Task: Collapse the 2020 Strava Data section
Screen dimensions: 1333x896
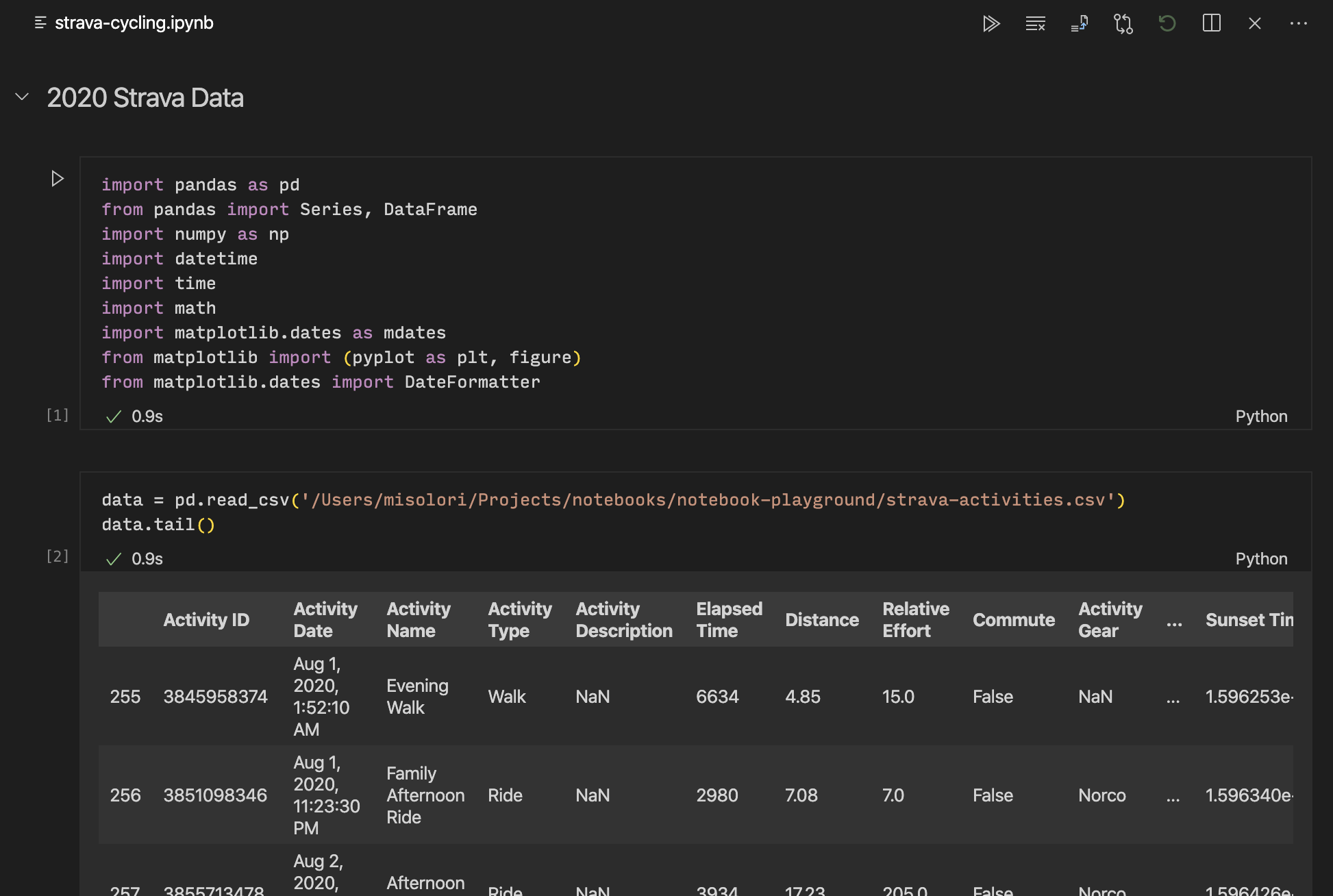Action: tap(21, 97)
